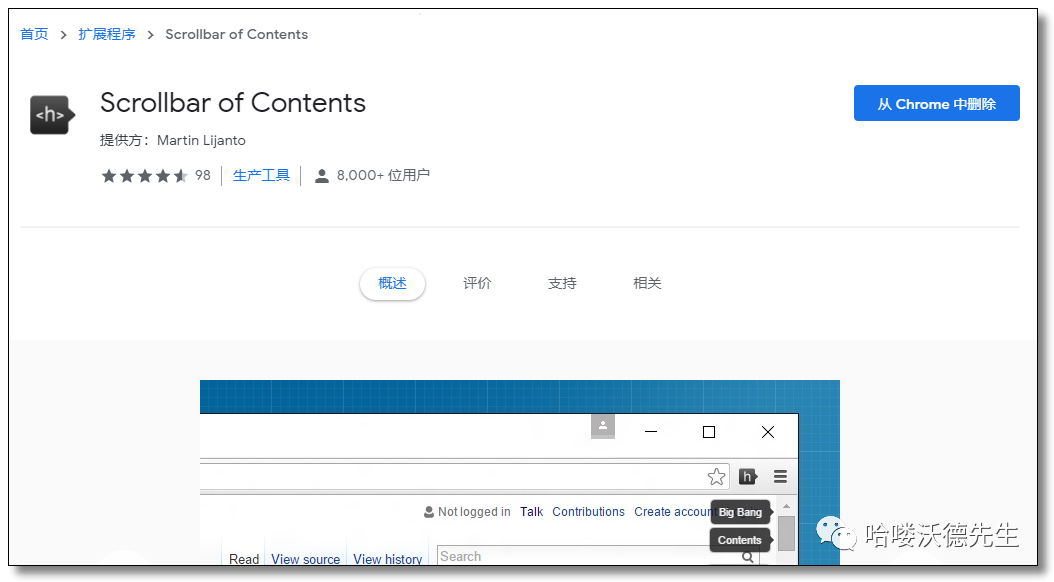Click the scrollbar up arrow in preview
The height and width of the screenshot is (582, 1054).
click(x=786, y=506)
